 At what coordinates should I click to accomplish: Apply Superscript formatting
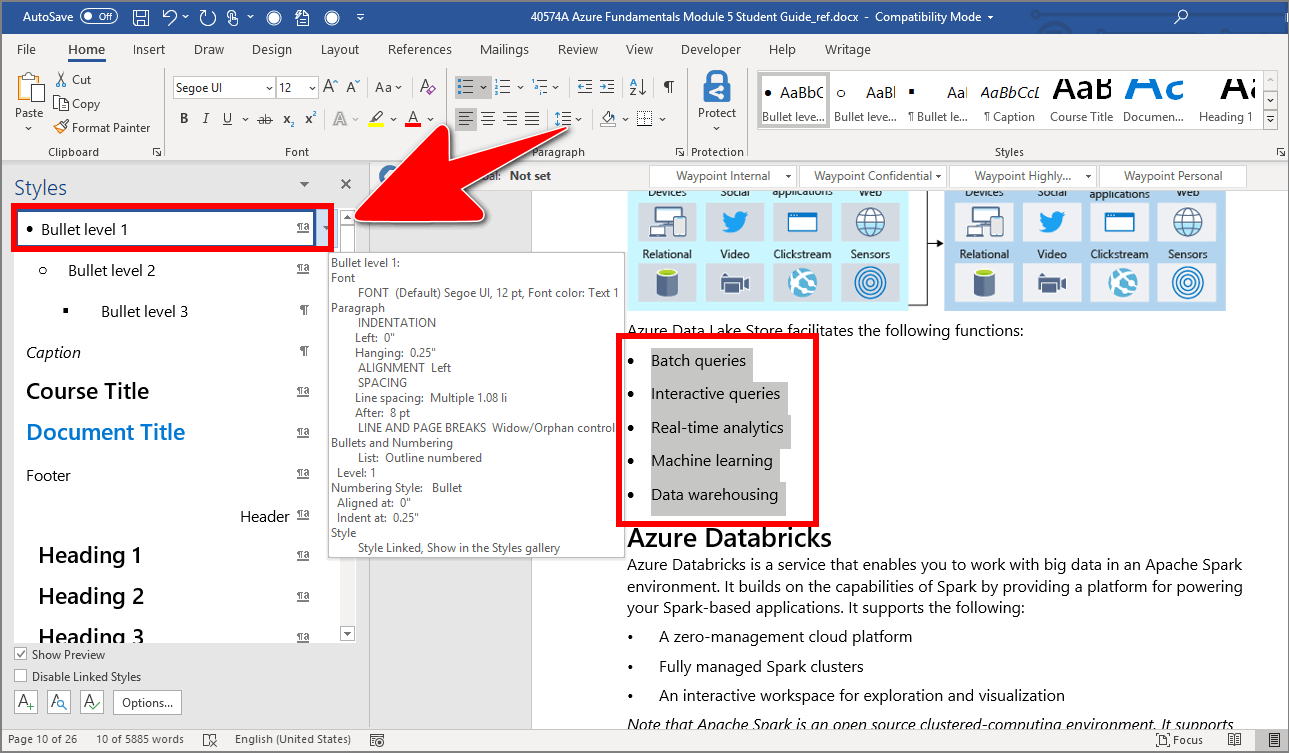(x=311, y=119)
